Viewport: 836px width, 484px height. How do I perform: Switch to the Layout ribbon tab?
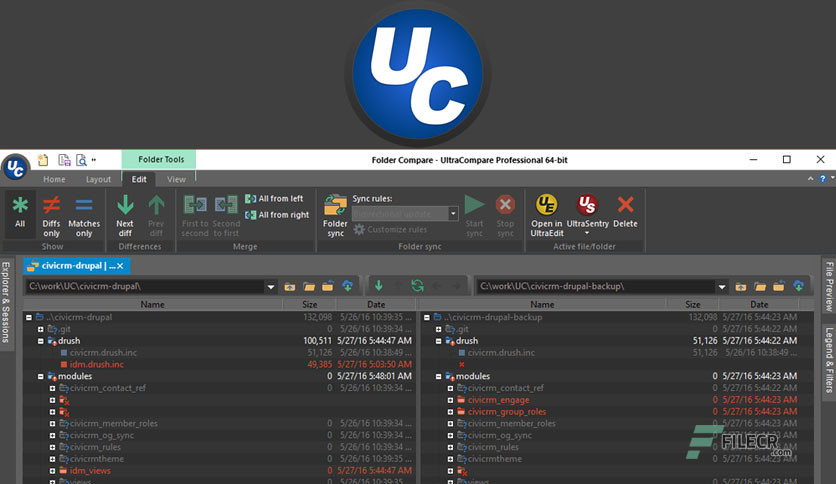pyautogui.click(x=99, y=179)
